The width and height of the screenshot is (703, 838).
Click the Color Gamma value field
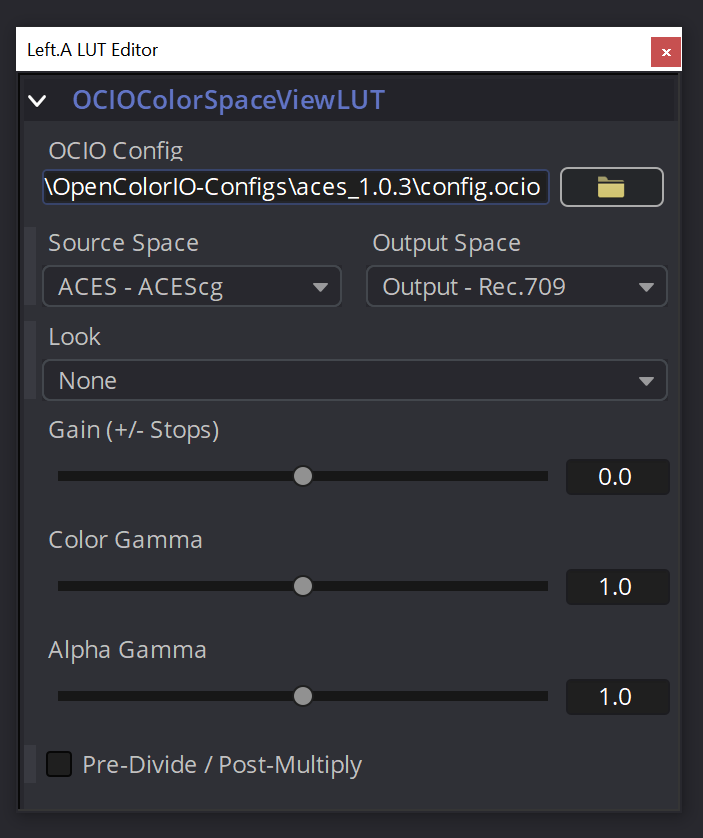pos(616,587)
